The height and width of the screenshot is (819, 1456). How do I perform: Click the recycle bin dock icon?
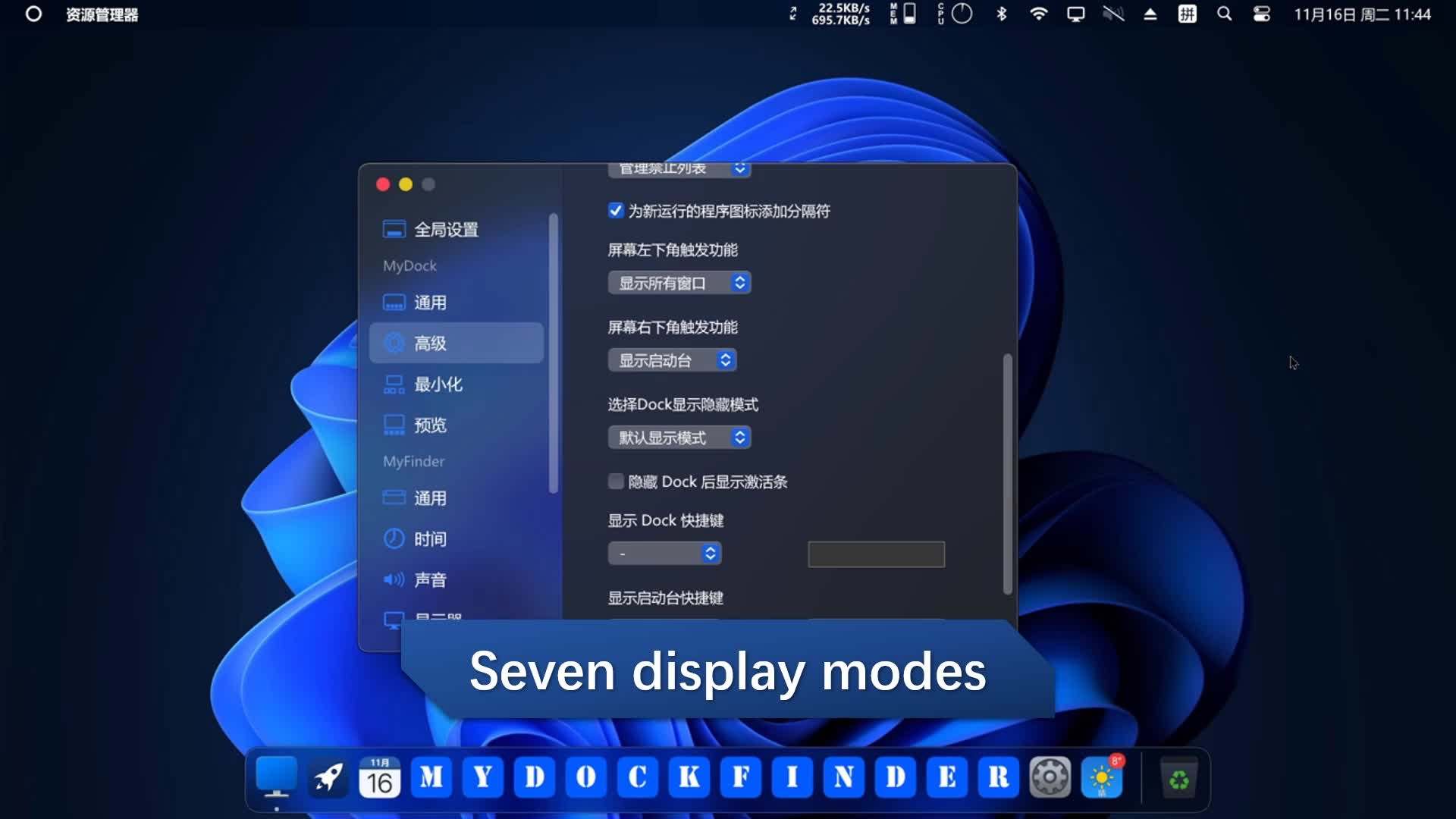1178,779
